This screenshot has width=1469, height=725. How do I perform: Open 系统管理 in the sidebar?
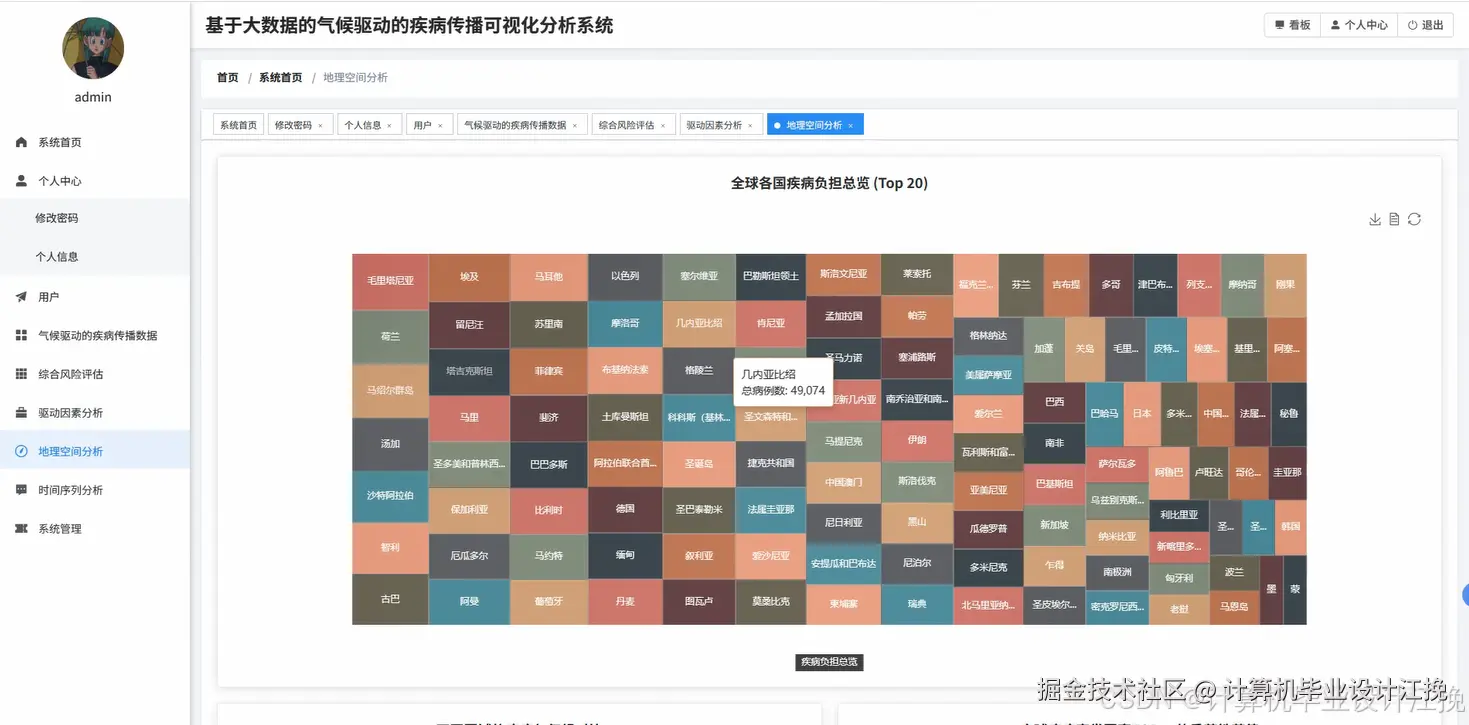tap(95, 529)
